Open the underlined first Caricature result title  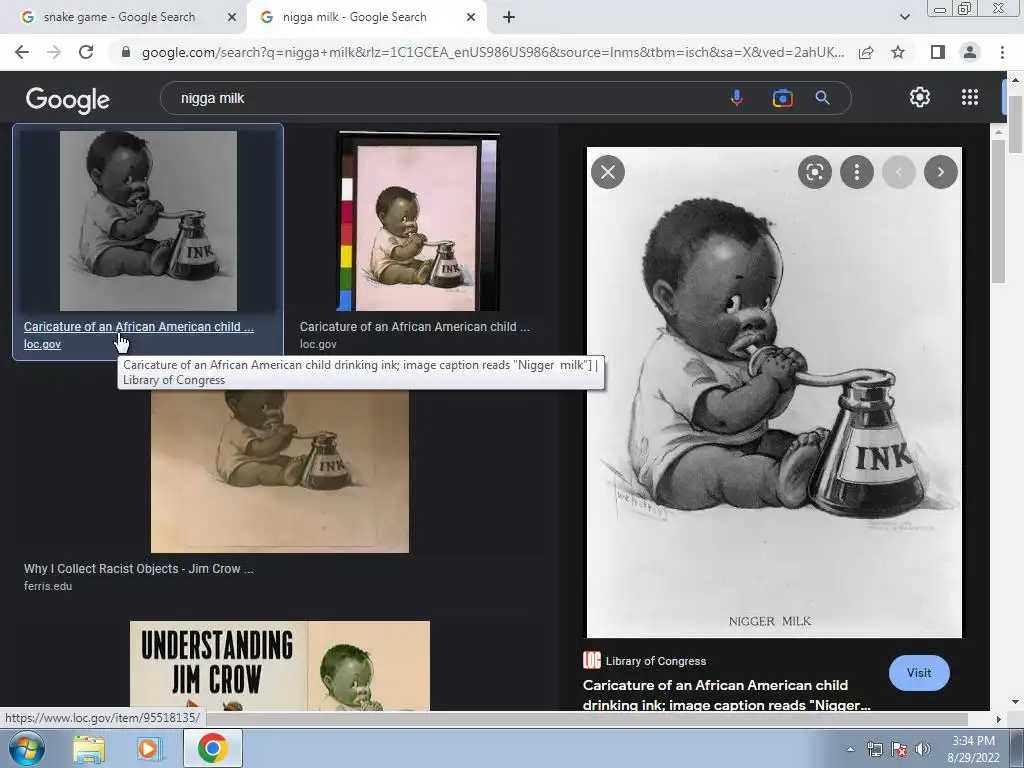[138, 327]
